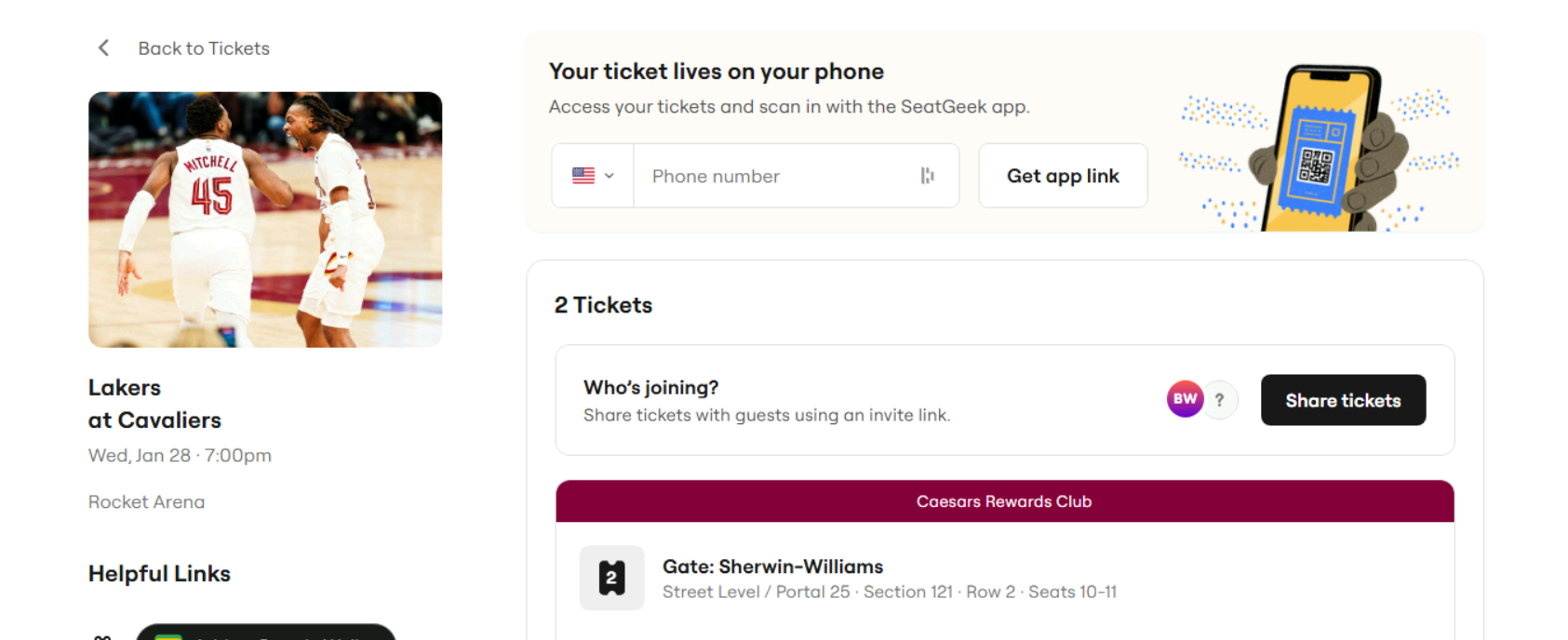Click the back arrow chevron icon
1568x640 pixels.
103,48
